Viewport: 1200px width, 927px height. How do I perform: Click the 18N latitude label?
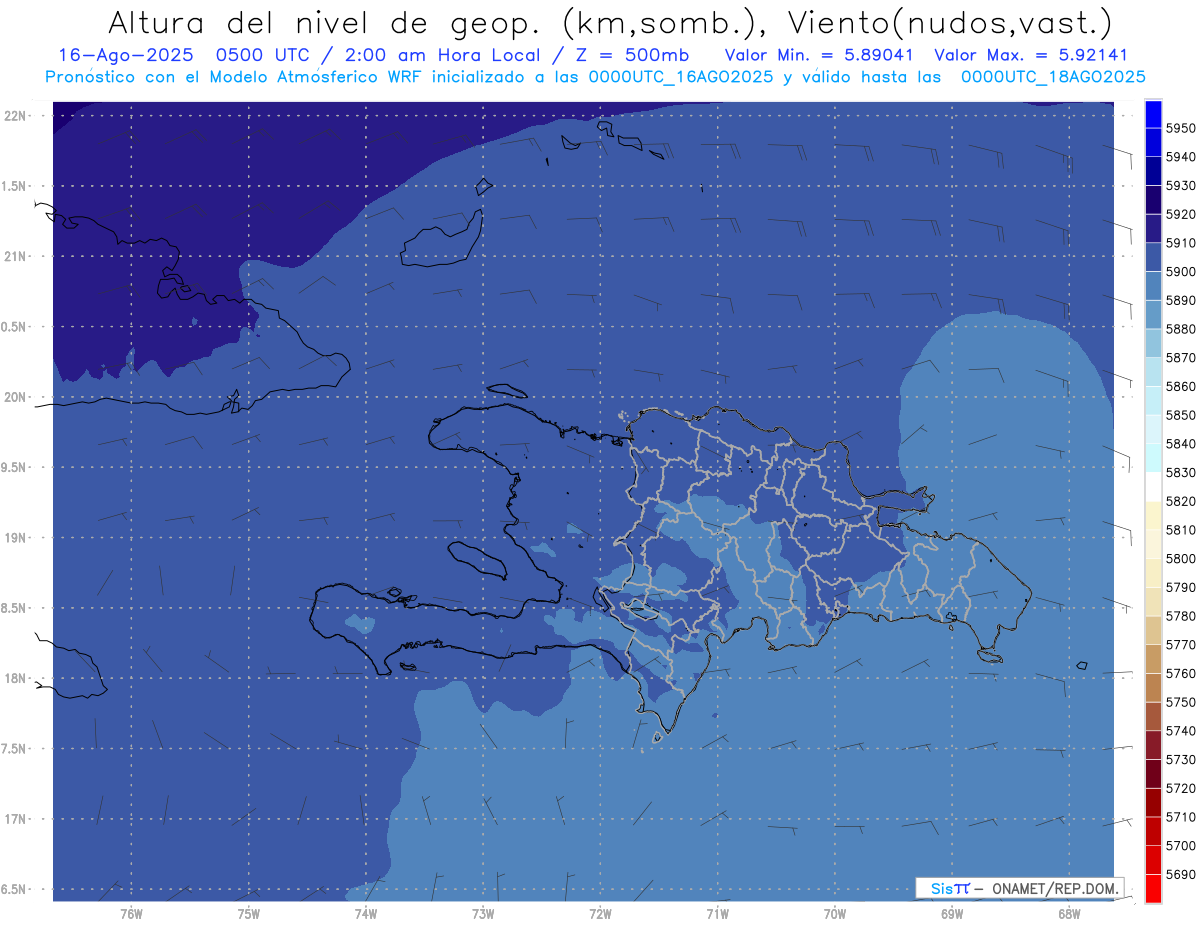tap(15, 678)
